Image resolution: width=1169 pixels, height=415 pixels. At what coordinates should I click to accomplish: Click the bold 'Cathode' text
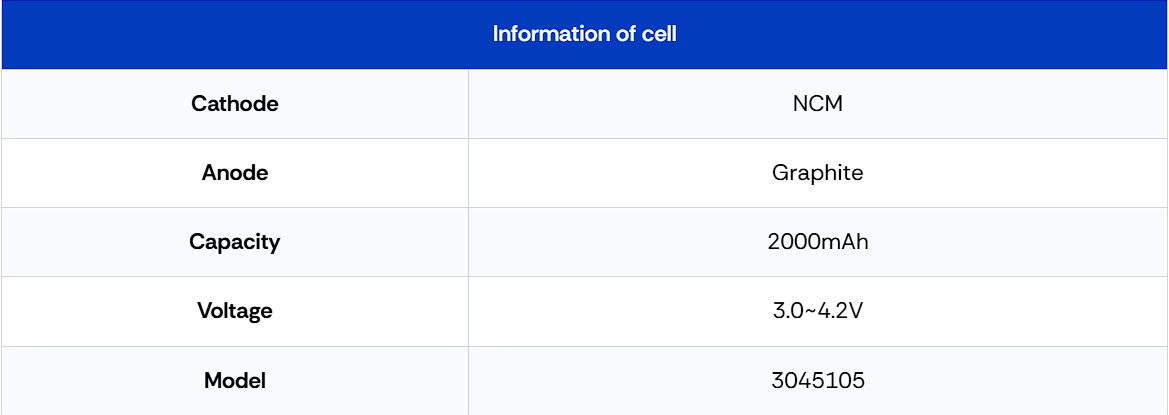pos(235,104)
